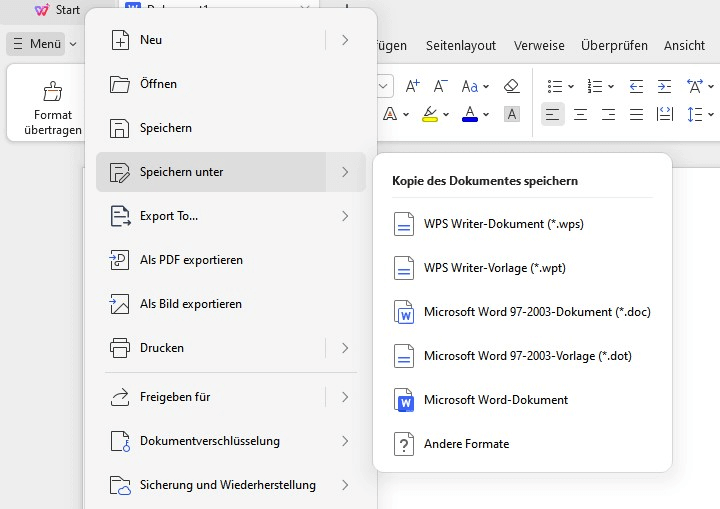This screenshot has height=509, width=720.
Task: Apply the blue font color
Action: [470, 113]
